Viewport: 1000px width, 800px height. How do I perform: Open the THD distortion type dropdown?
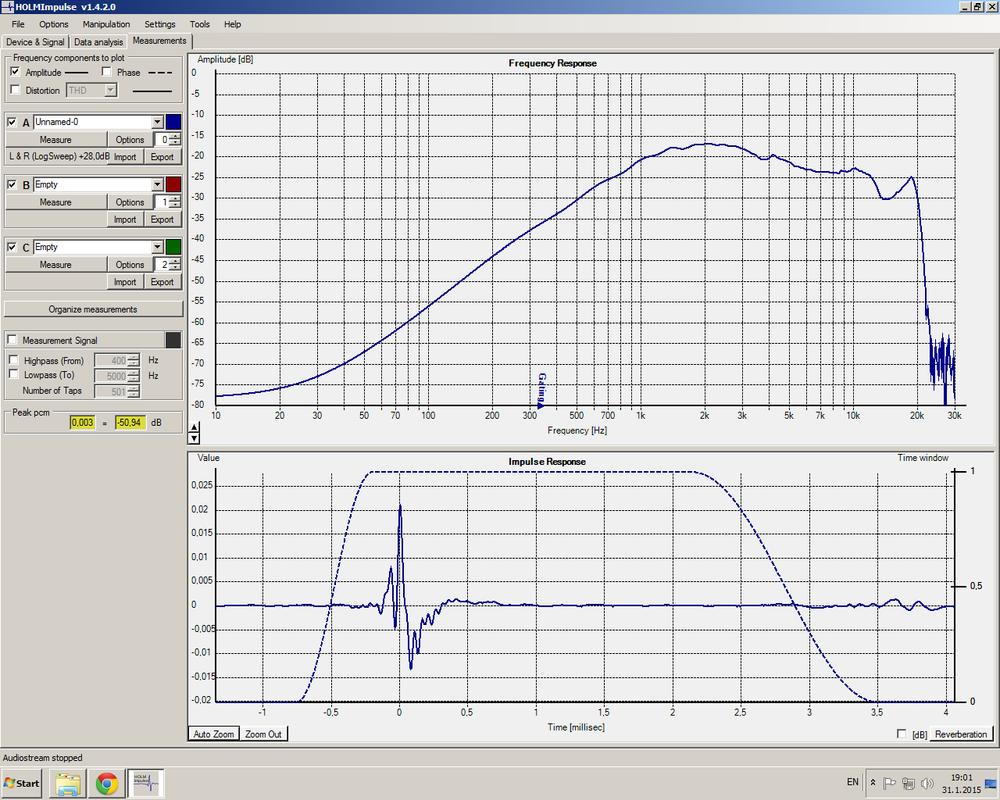click(110, 90)
